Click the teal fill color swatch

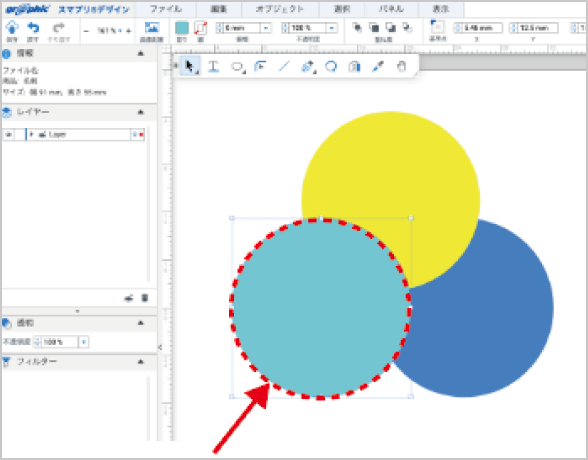coord(182,28)
